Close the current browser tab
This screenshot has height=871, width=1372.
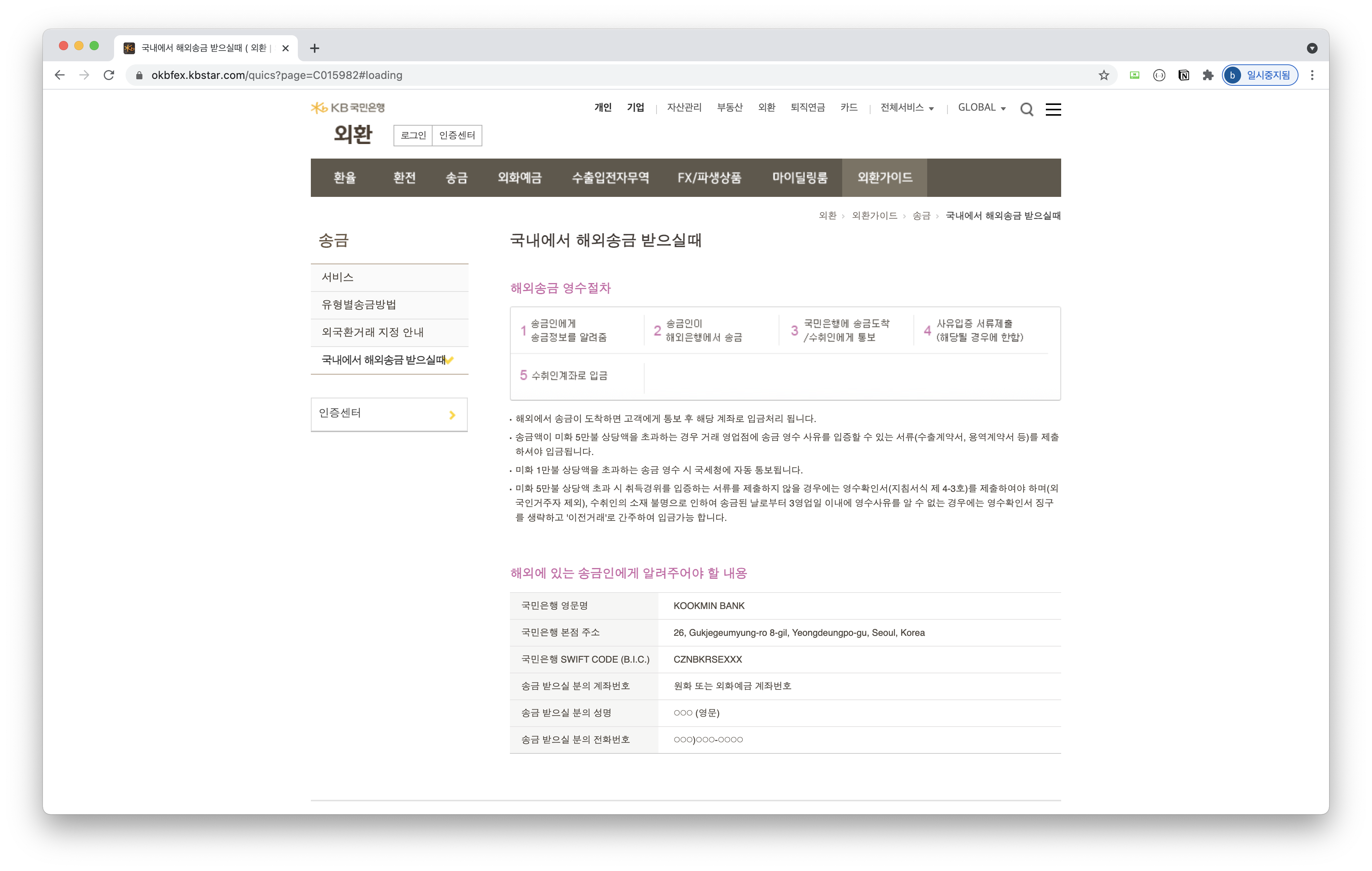click(x=286, y=48)
